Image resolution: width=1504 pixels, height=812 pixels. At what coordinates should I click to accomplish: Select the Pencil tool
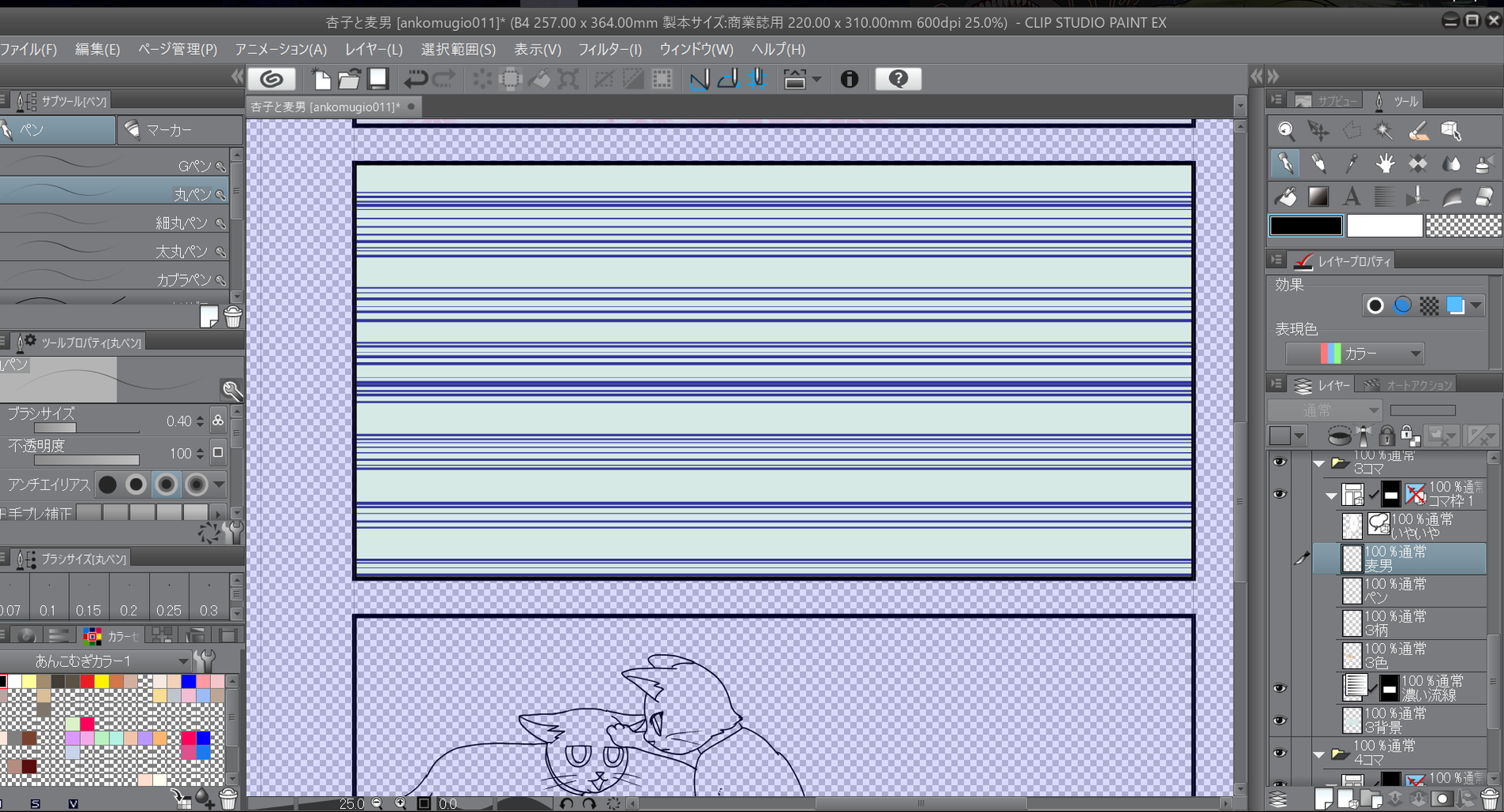(1318, 163)
